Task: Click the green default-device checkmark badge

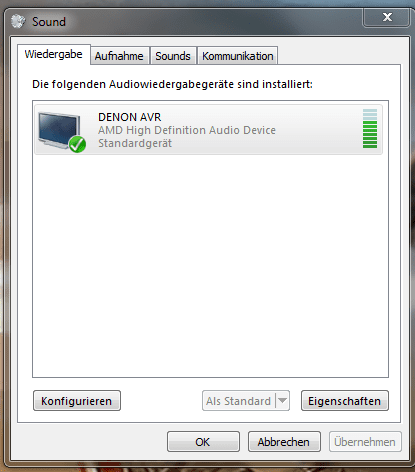Action: (x=77, y=144)
